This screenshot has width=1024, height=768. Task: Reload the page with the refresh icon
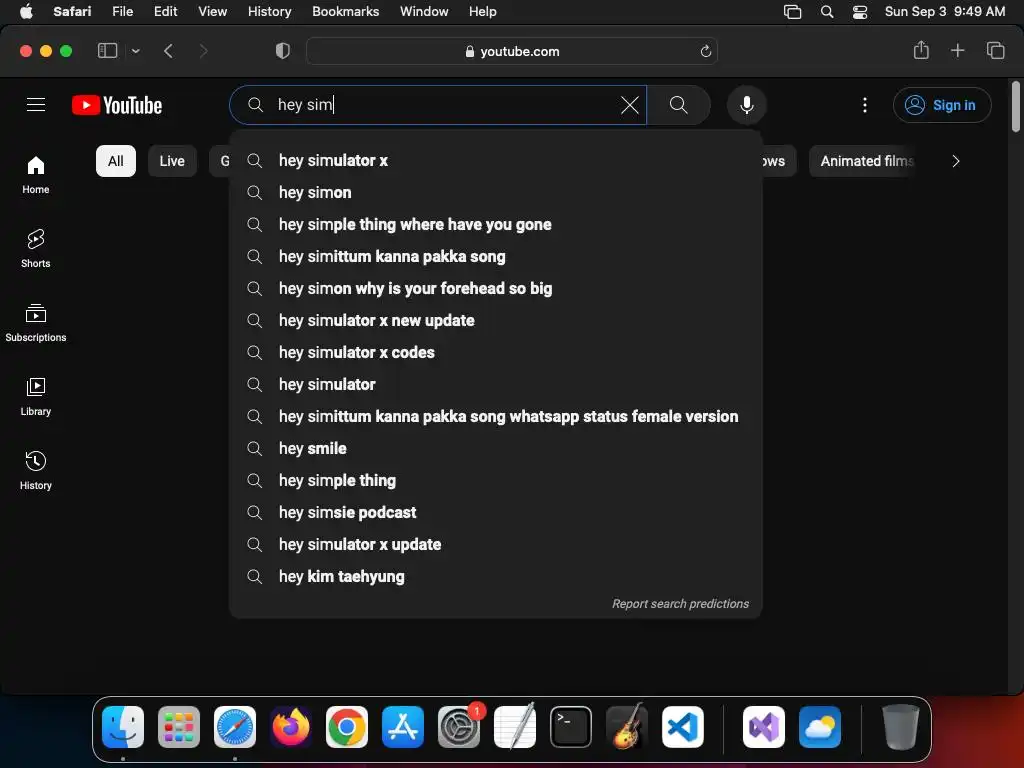pyautogui.click(x=705, y=51)
